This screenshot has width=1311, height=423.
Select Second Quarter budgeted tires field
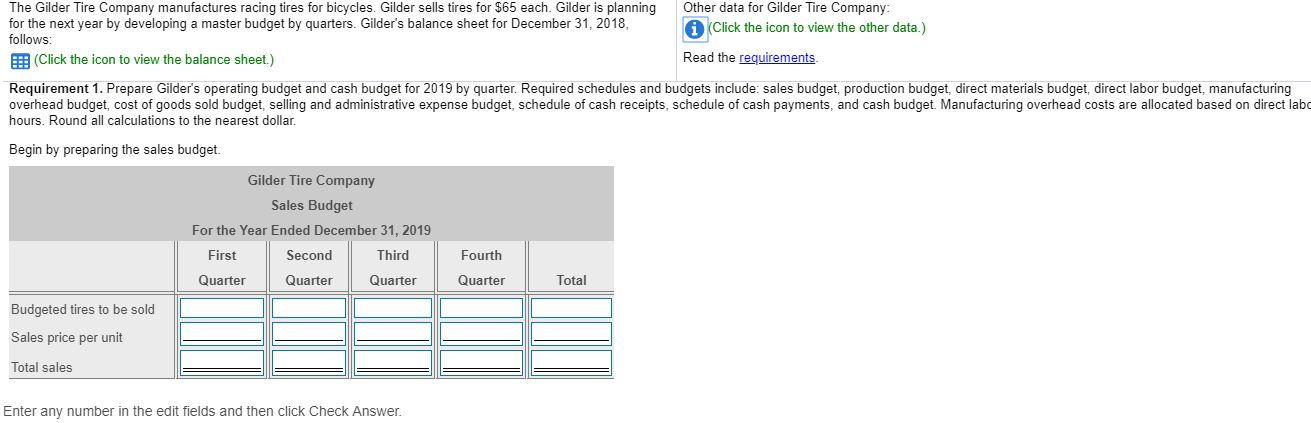(309, 308)
